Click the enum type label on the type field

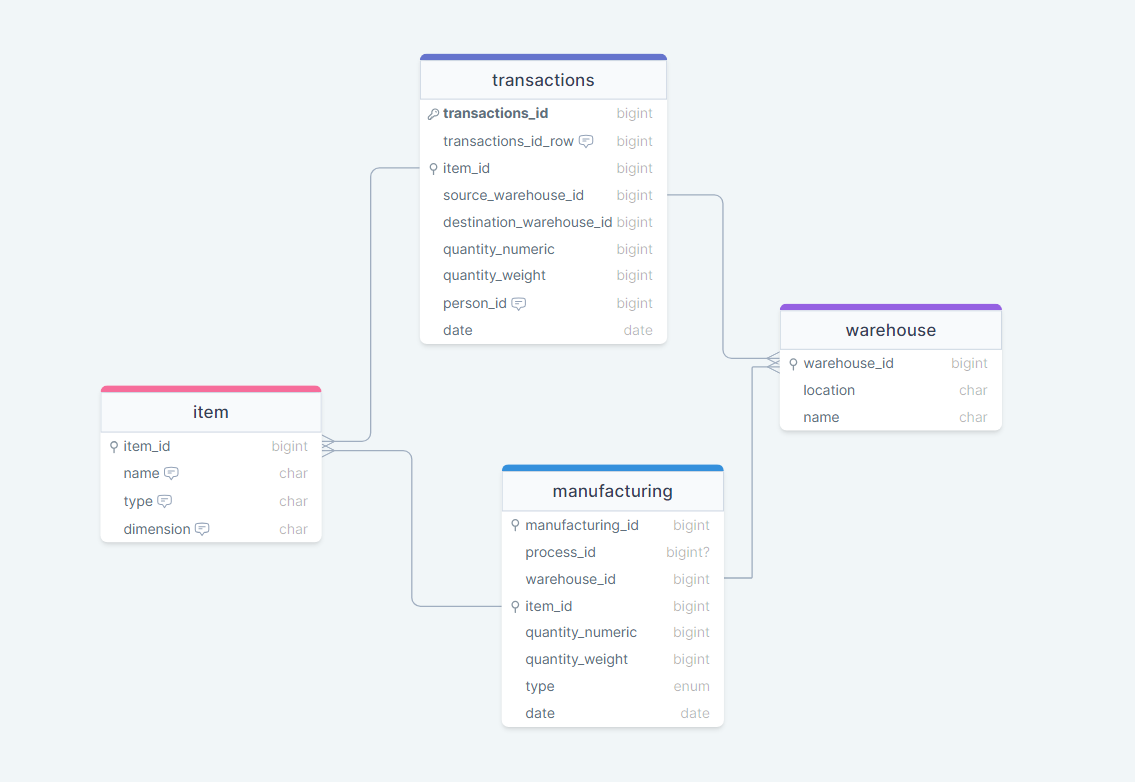[x=691, y=686]
